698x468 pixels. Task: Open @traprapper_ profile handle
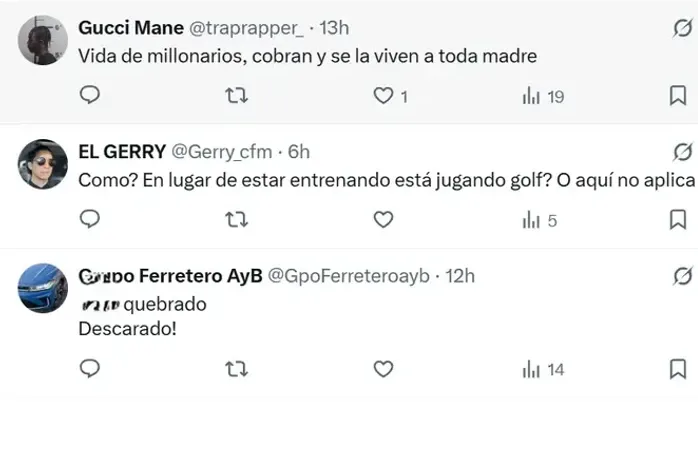click(x=248, y=28)
